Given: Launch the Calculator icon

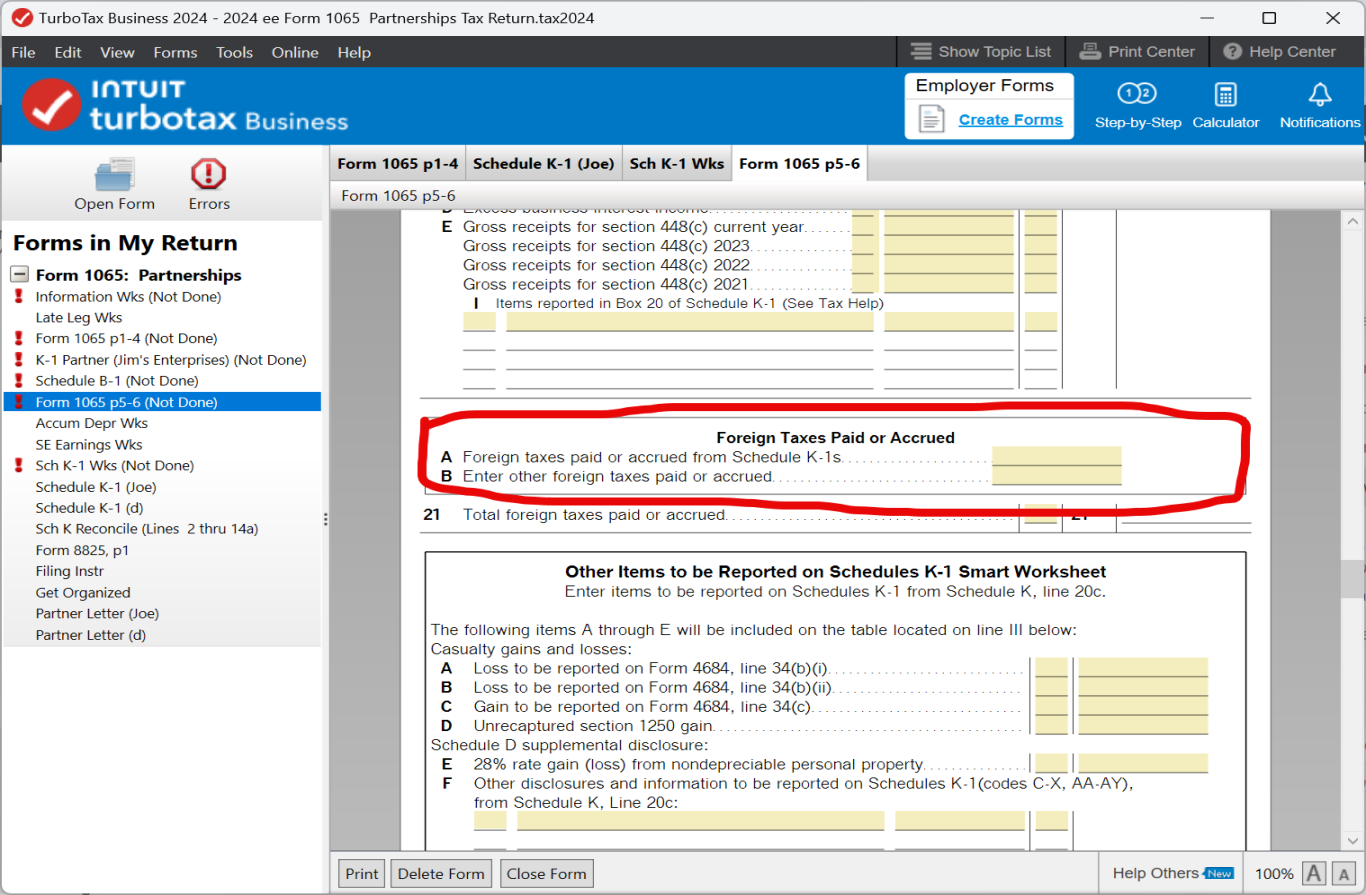Looking at the screenshot, I should coord(1226,95).
